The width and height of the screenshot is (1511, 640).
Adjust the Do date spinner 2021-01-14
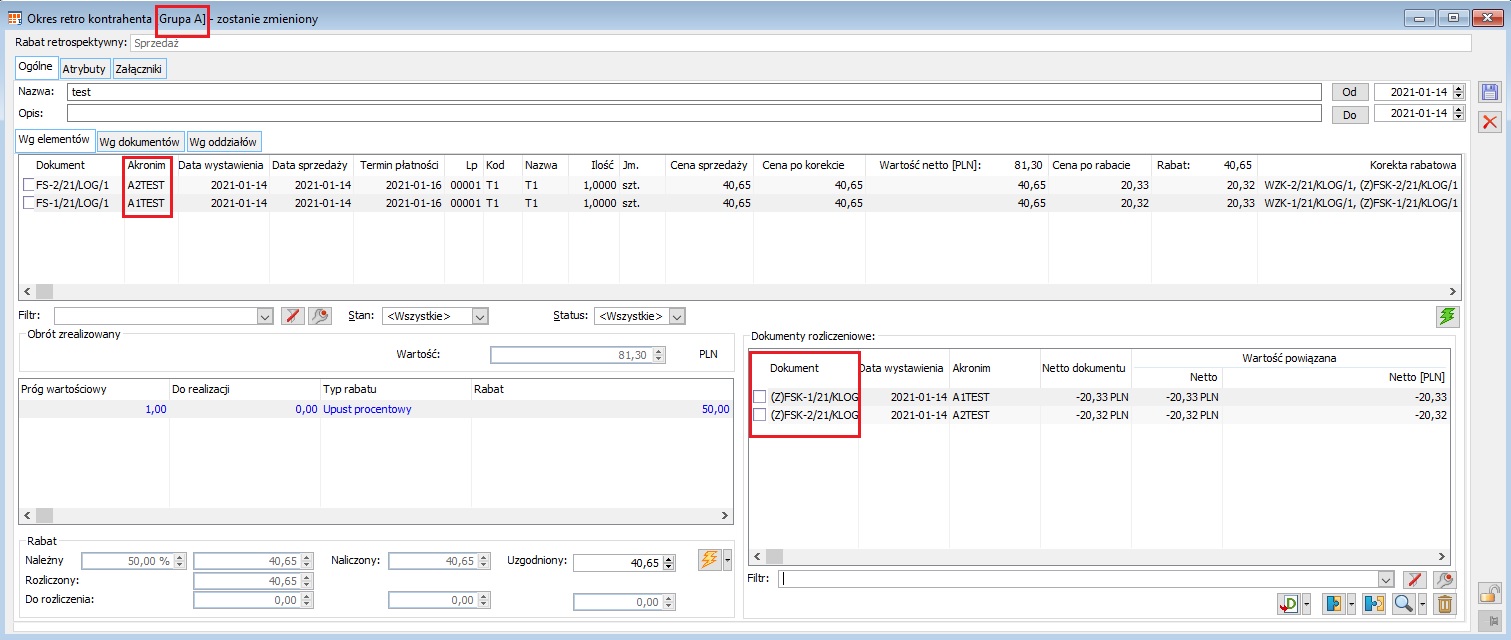pos(1458,114)
